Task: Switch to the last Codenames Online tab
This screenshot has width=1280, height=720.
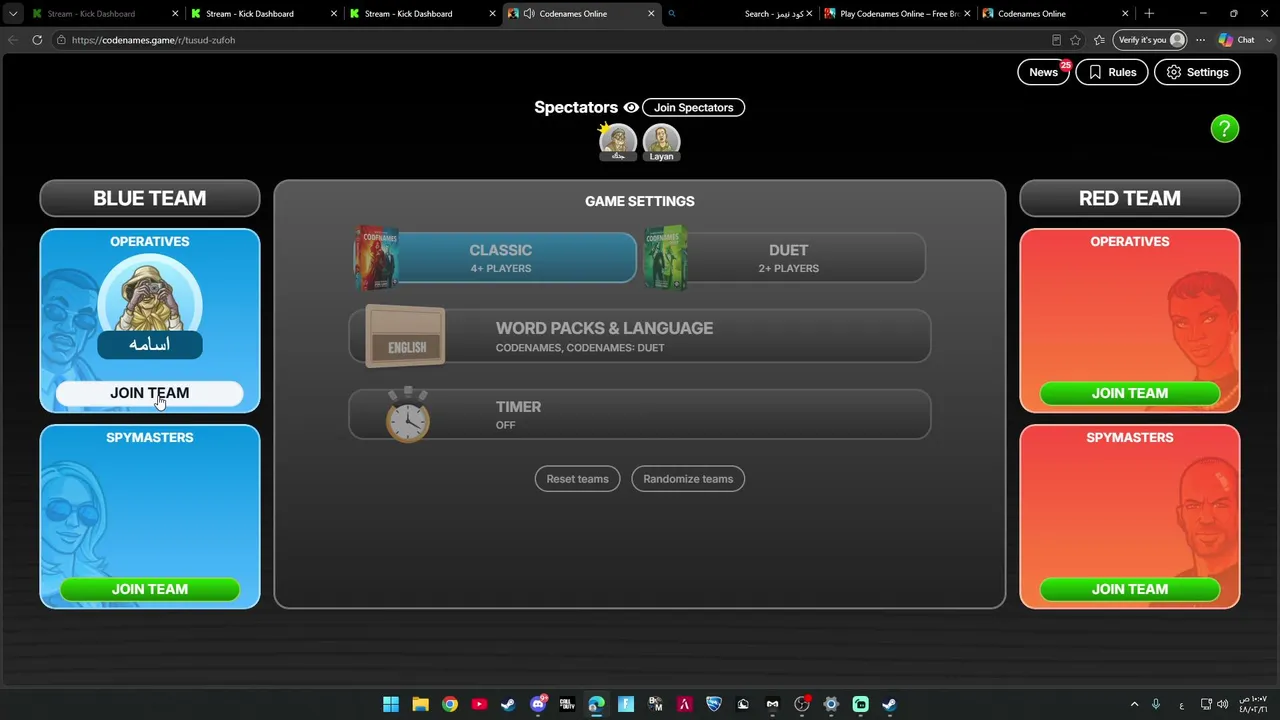Action: coord(1055,14)
